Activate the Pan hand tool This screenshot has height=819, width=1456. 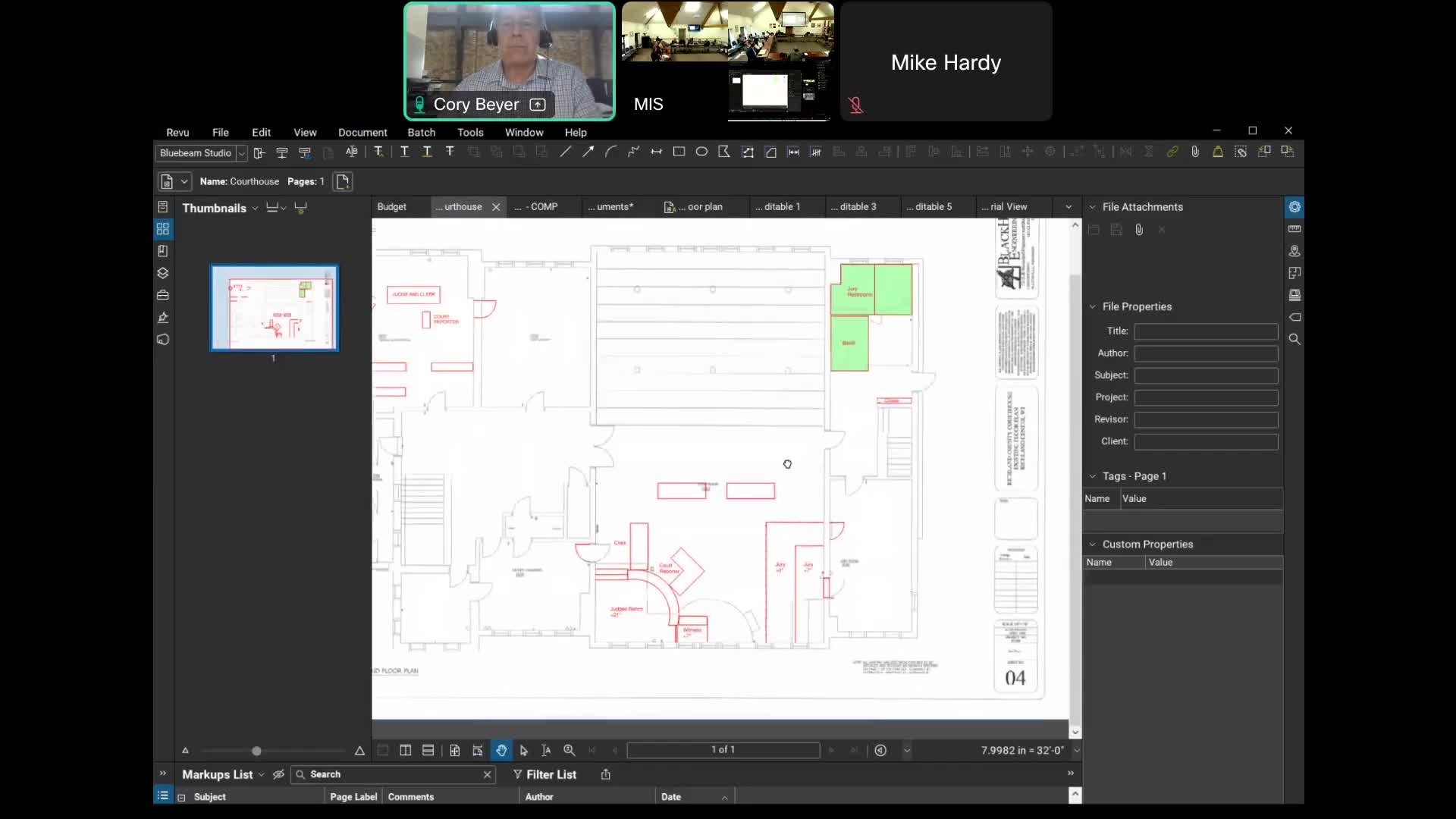pos(501,751)
